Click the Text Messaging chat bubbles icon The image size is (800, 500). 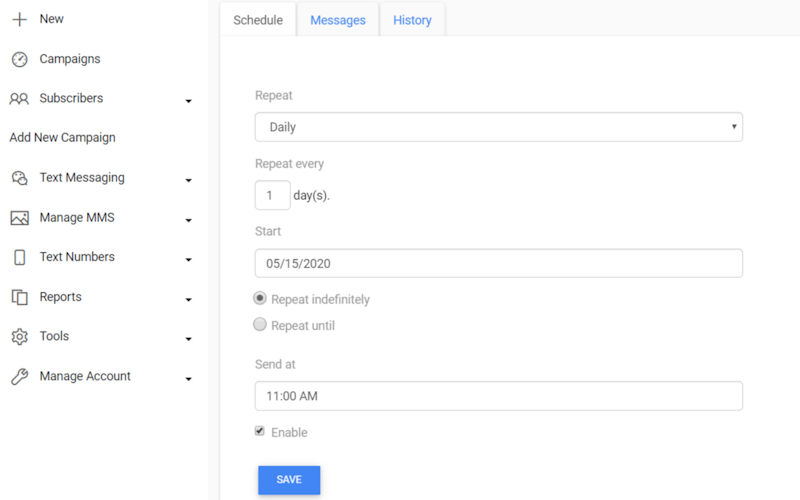(19, 178)
